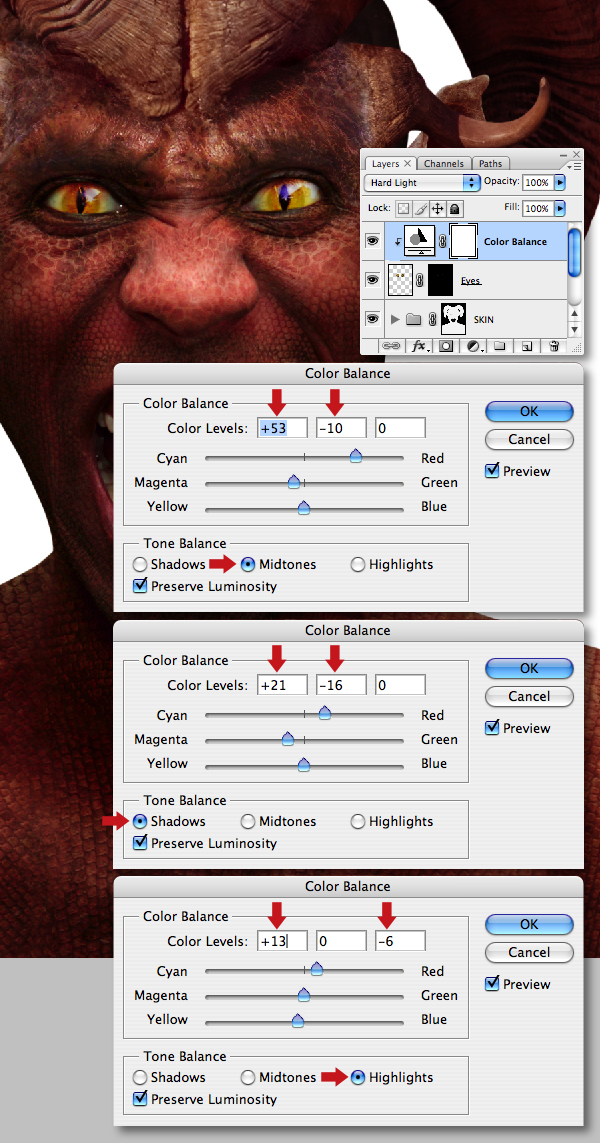Viewport: 600px width, 1143px height.
Task: Click the Lock position move icon
Action: pyautogui.click(x=437, y=208)
